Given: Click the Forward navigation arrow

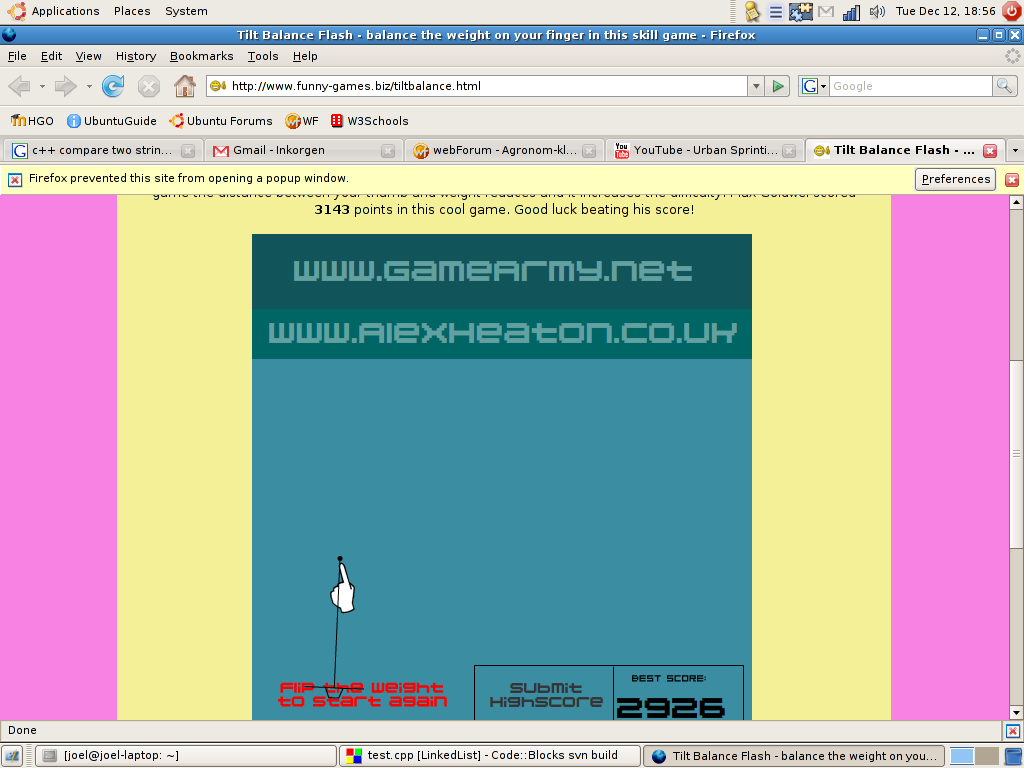Looking at the screenshot, I should tap(65, 86).
